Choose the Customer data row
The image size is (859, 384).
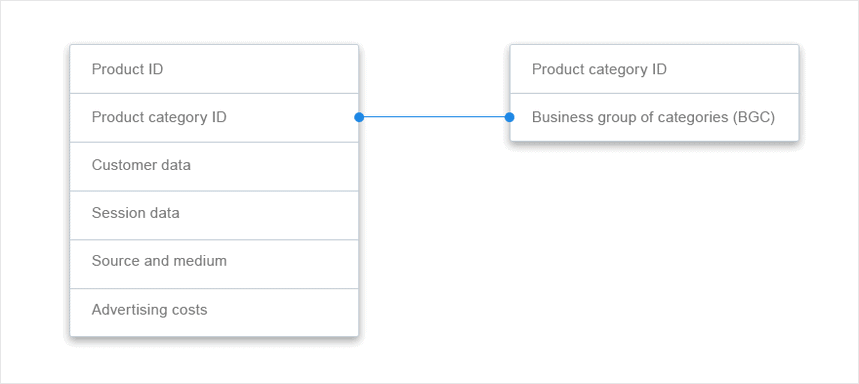tap(214, 166)
